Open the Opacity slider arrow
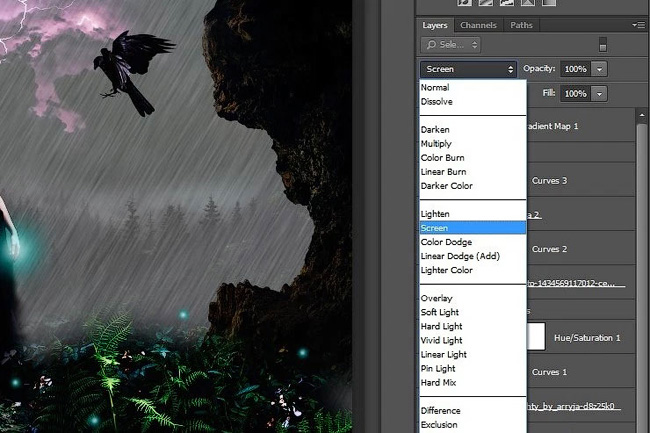Image resolution: width=650 pixels, height=433 pixels. (599, 69)
